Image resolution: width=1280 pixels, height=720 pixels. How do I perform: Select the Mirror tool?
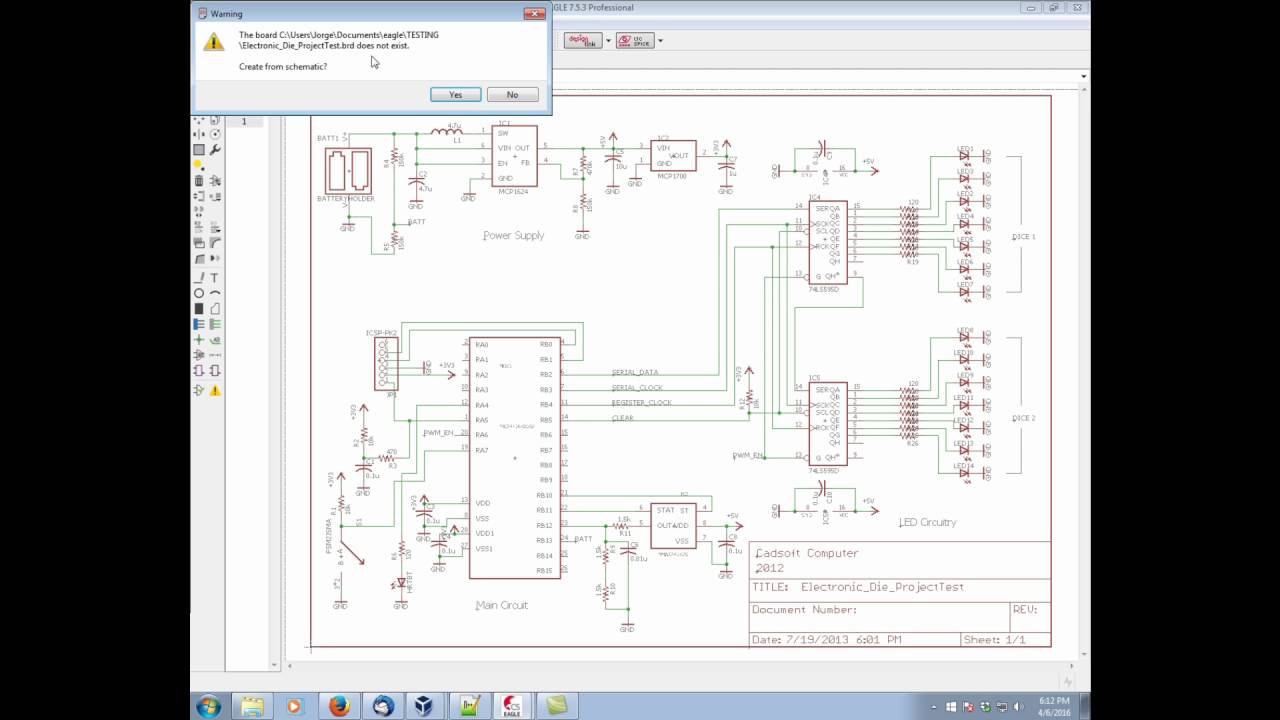[199, 133]
